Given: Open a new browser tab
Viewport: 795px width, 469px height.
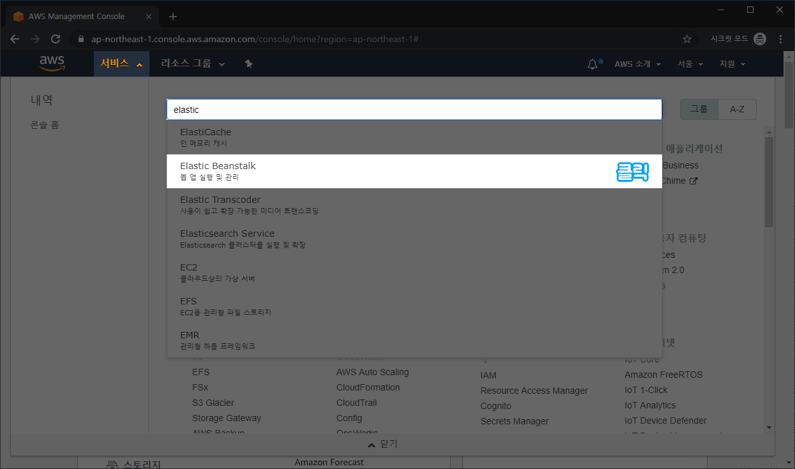Looking at the screenshot, I should coord(173,17).
